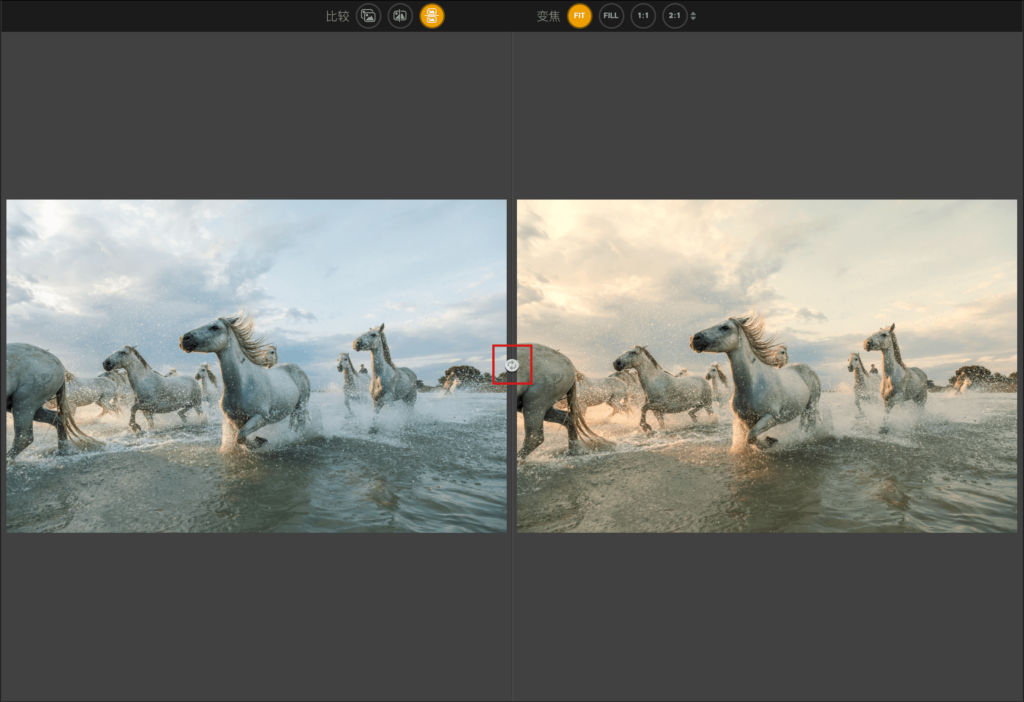Choose the 2:1 zoom level
This screenshot has width=1024, height=702.
click(x=675, y=16)
